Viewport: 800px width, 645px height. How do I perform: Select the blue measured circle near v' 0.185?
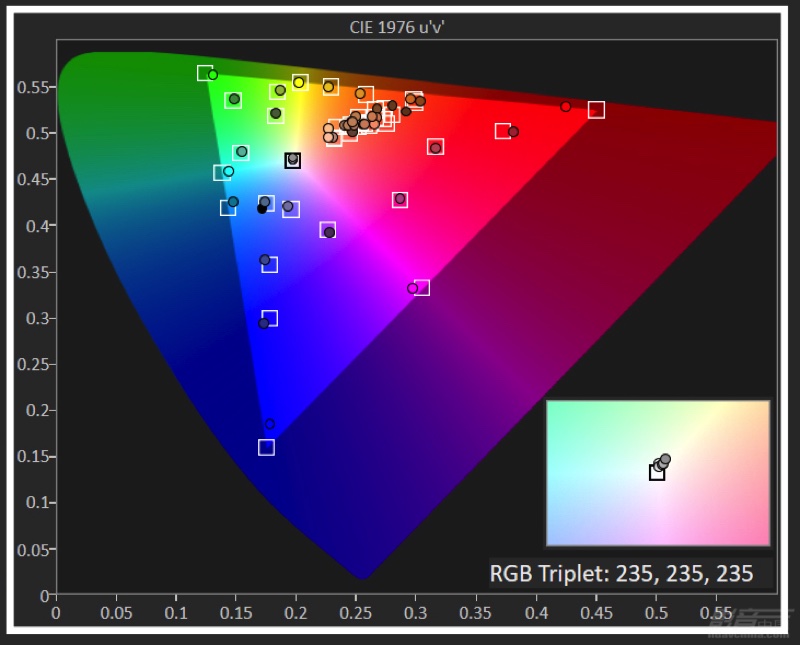pyautogui.click(x=270, y=424)
